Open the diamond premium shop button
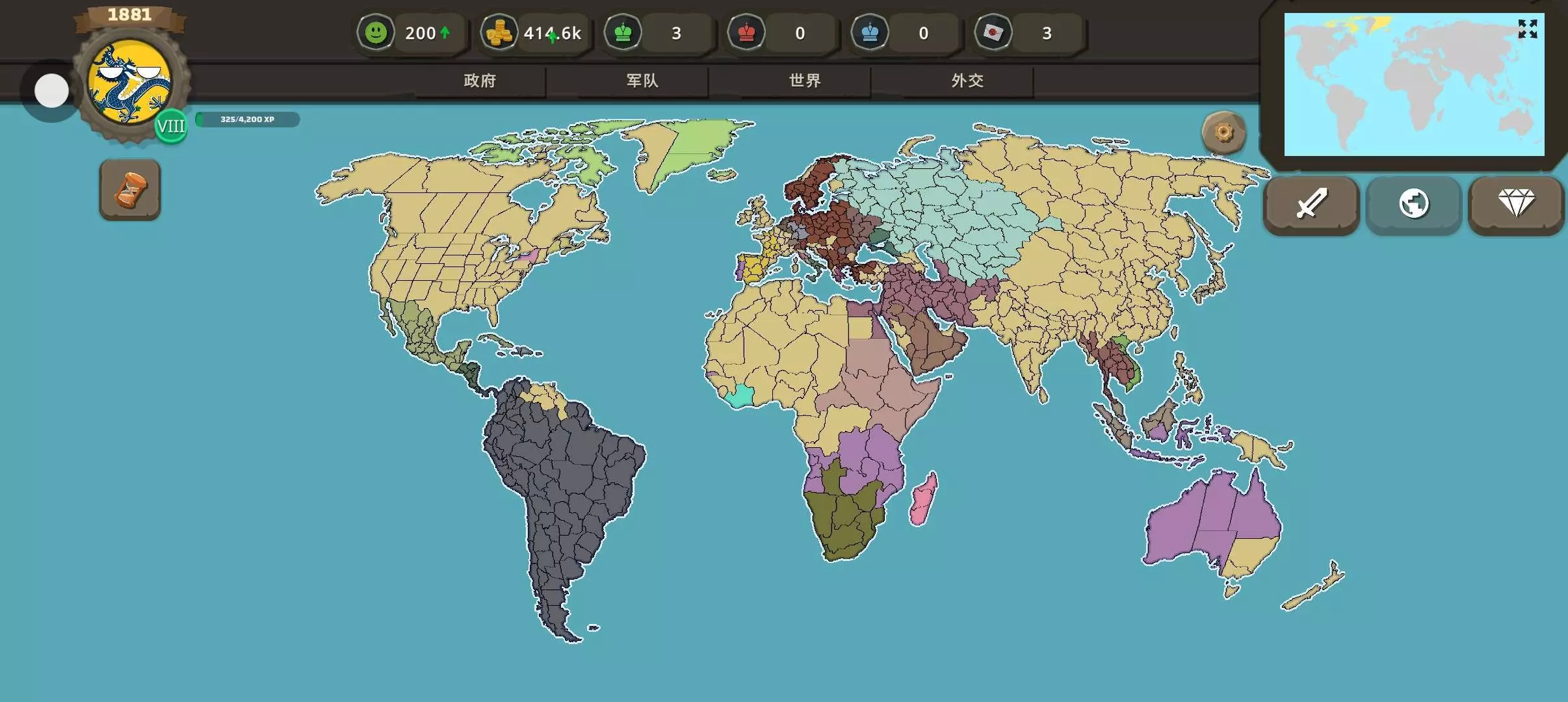Viewport: 1568px width, 702px height. coord(1516,204)
